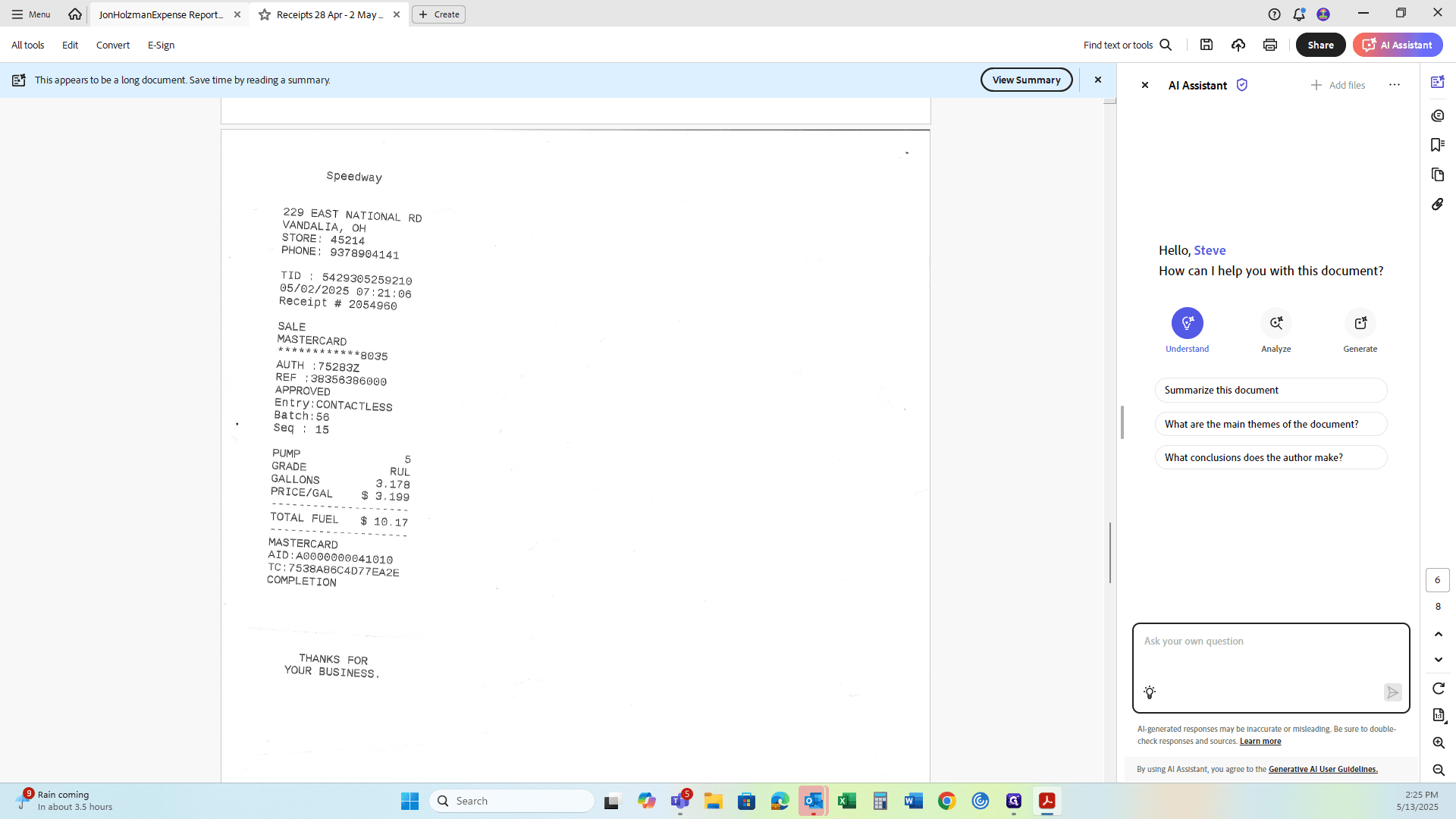Select the Understand mode icon
The width and height of the screenshot is (1456, 819).
1188,323
